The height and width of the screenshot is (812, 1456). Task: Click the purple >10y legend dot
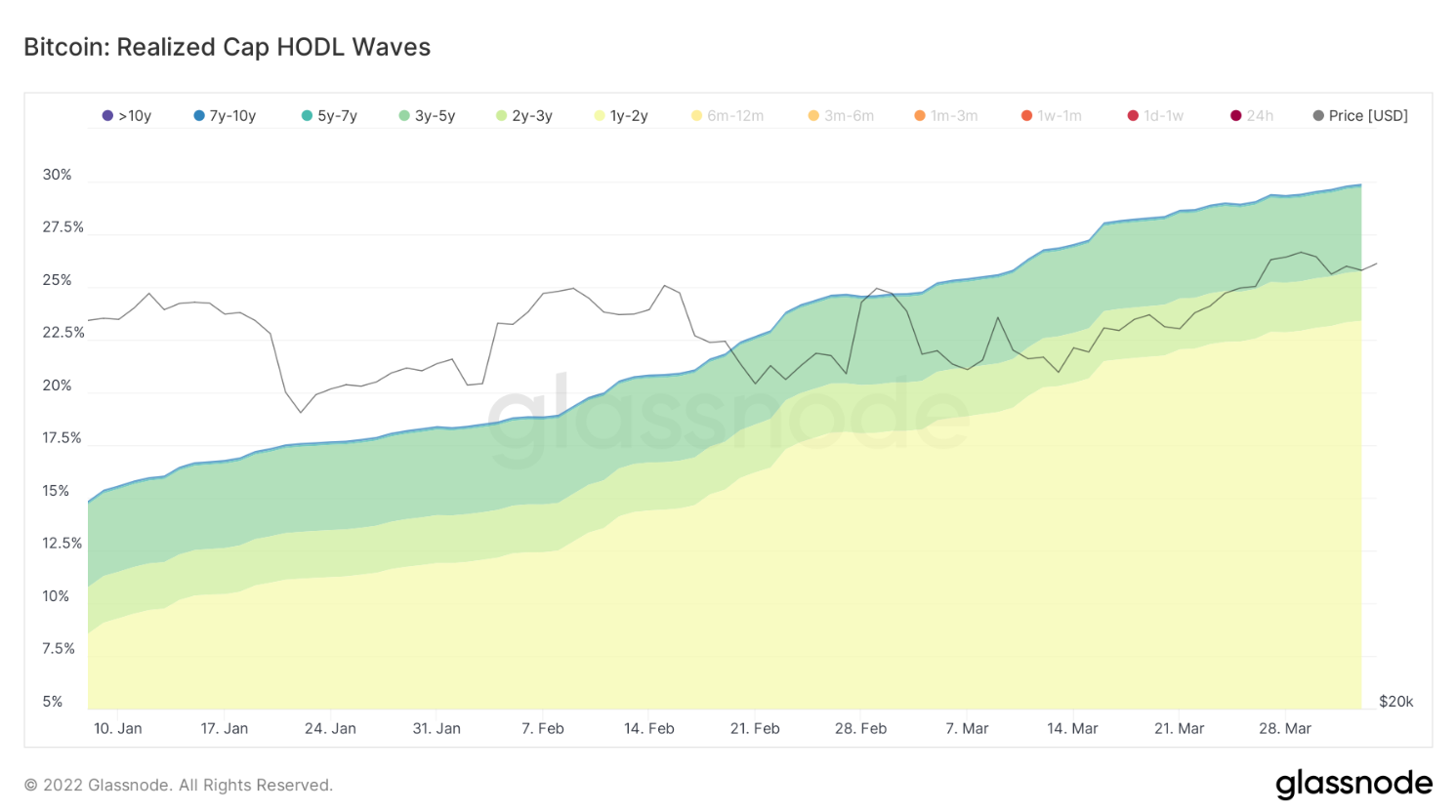pyautogui.click(x=107, y=116)
